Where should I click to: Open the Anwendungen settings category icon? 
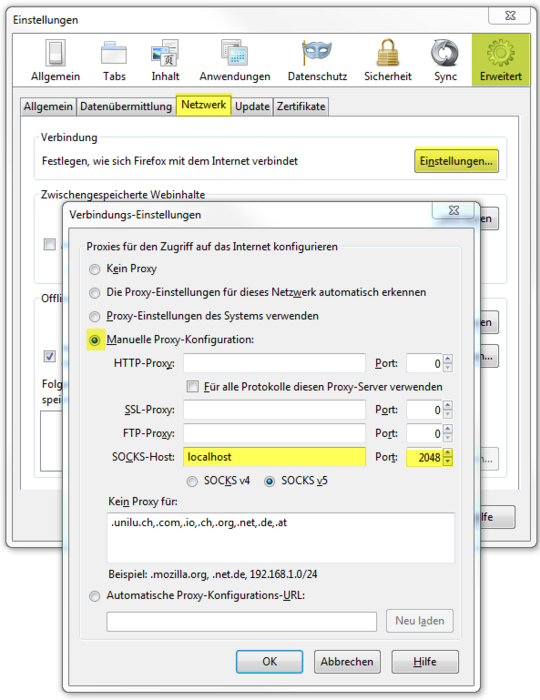tap(235, 54)
